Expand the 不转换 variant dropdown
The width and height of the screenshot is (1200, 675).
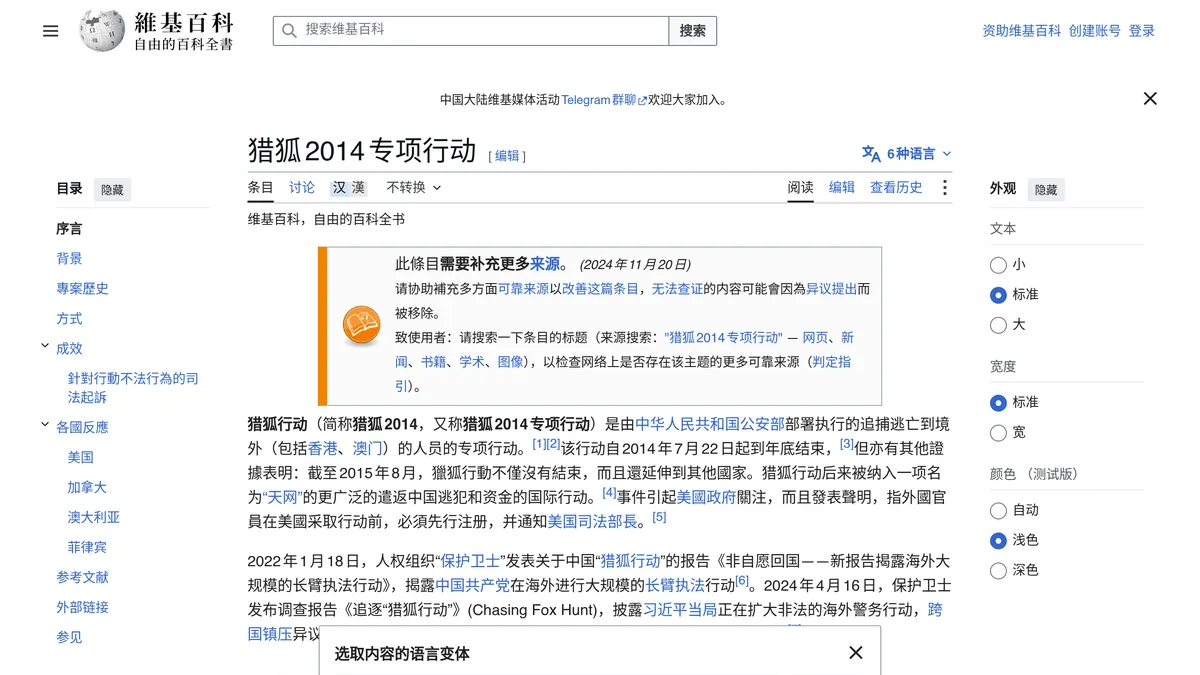414,187
